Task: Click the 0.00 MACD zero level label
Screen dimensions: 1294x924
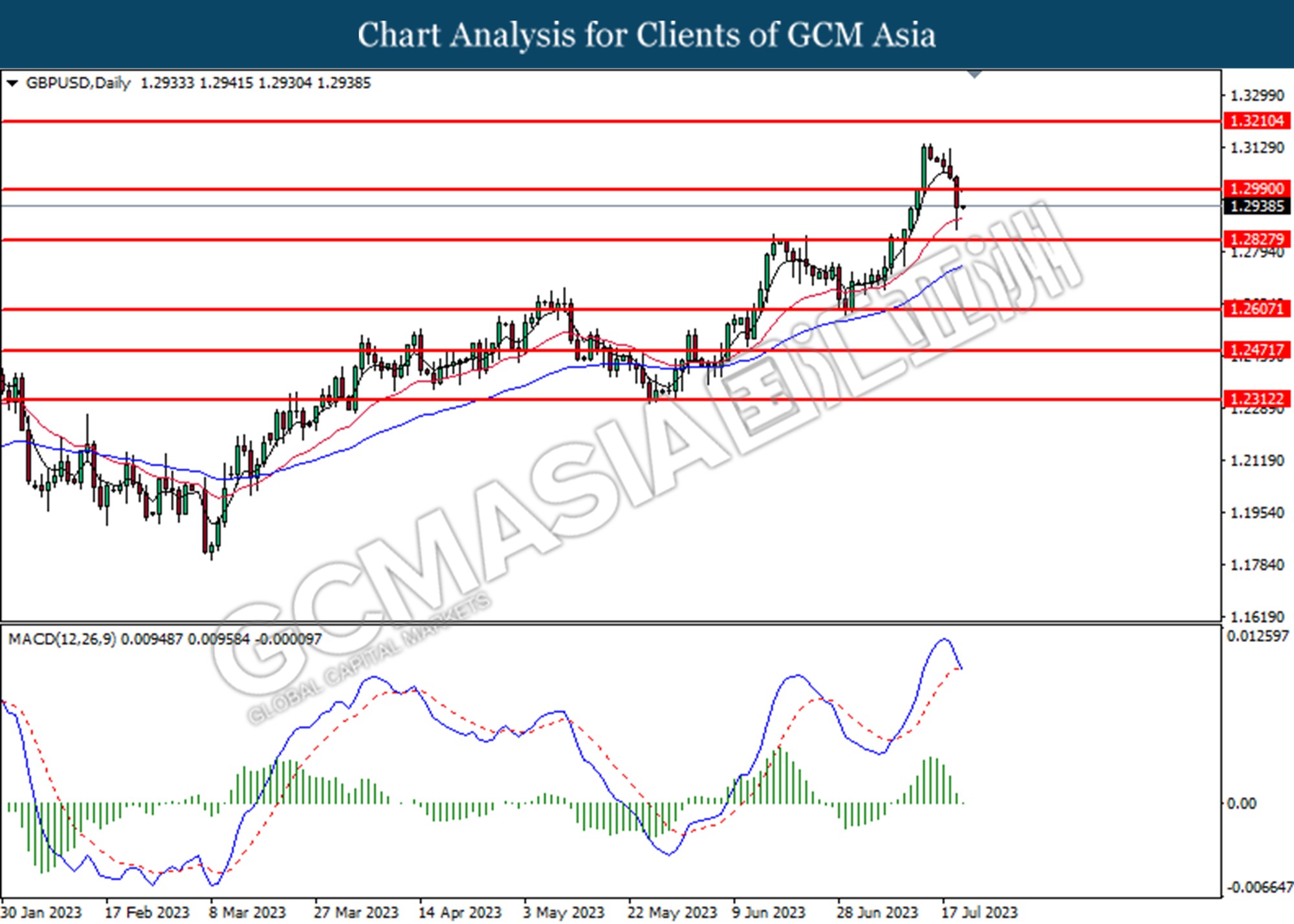Action: [1242, 804]
